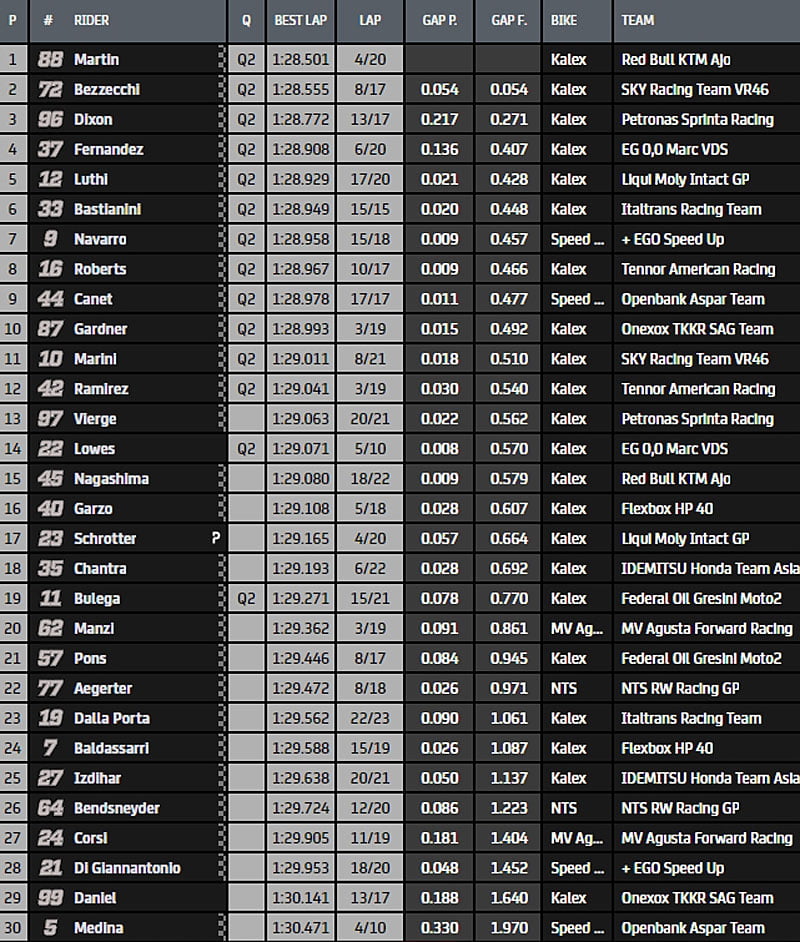Click the checkered flag marker beside Vierge
The image size is (800, 942).
click(x=221, y=419)
